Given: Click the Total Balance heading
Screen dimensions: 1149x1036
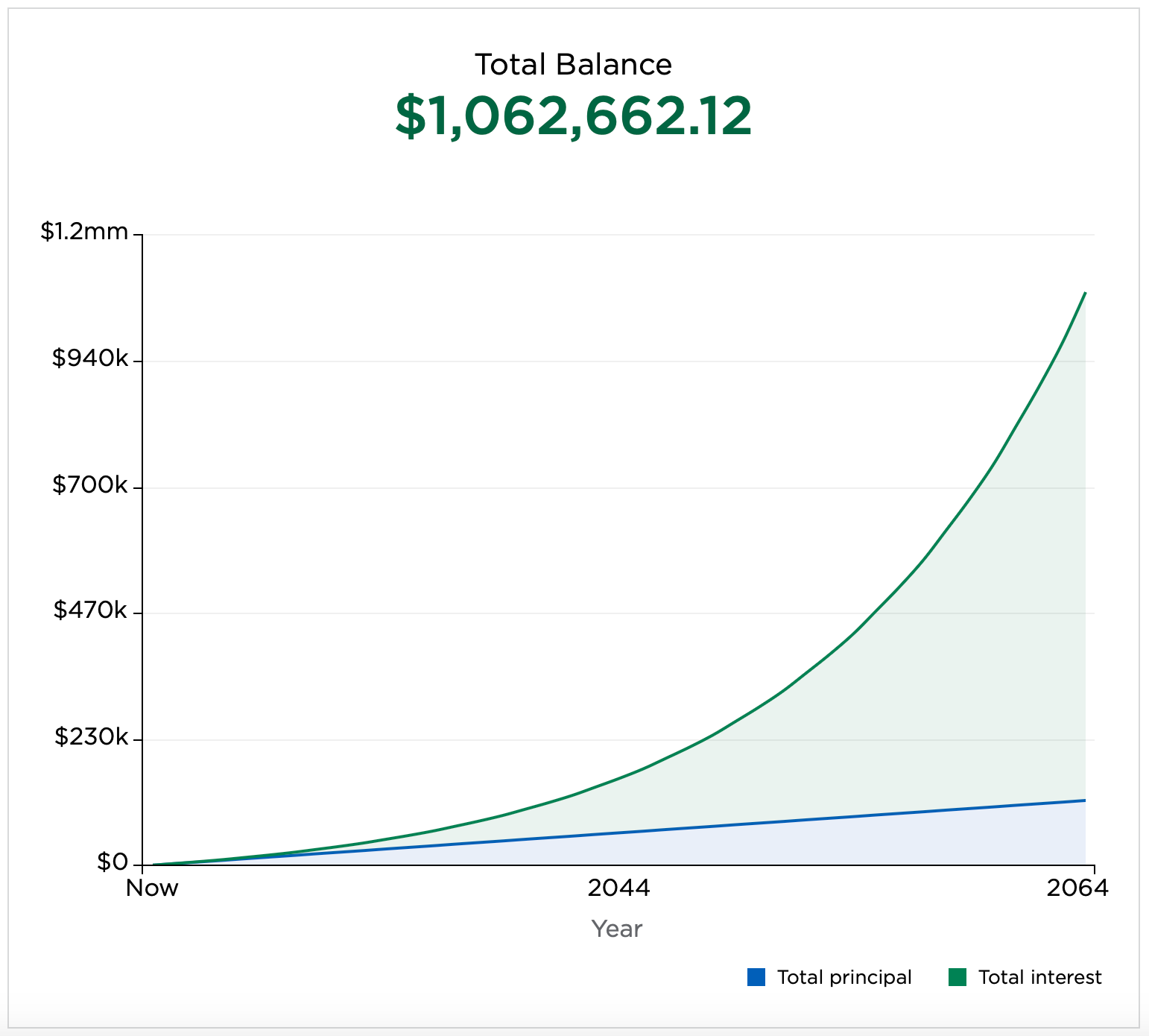Looking at the screenshot, I should 573,65.
